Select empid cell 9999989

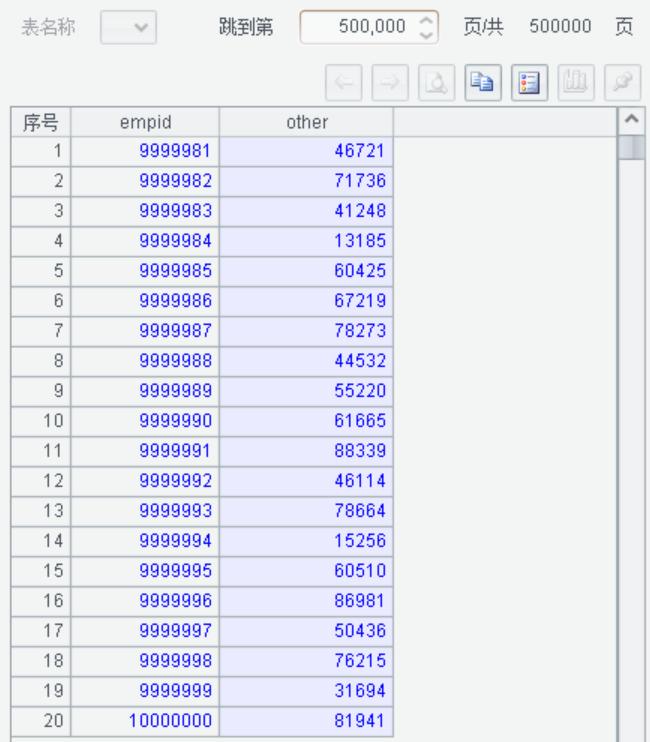[145, 391]
